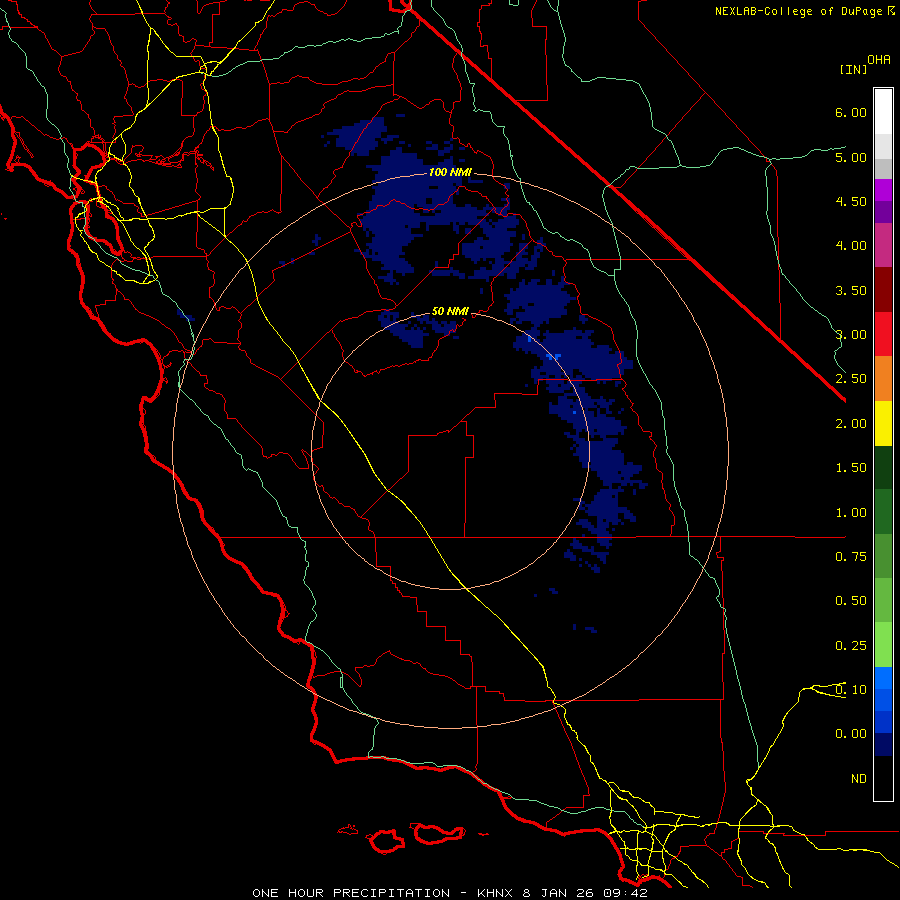Click the "ONE HOUR PRECIPITATION - KHNX" caption
Screen dimensions: 900x900
[385, 893]
